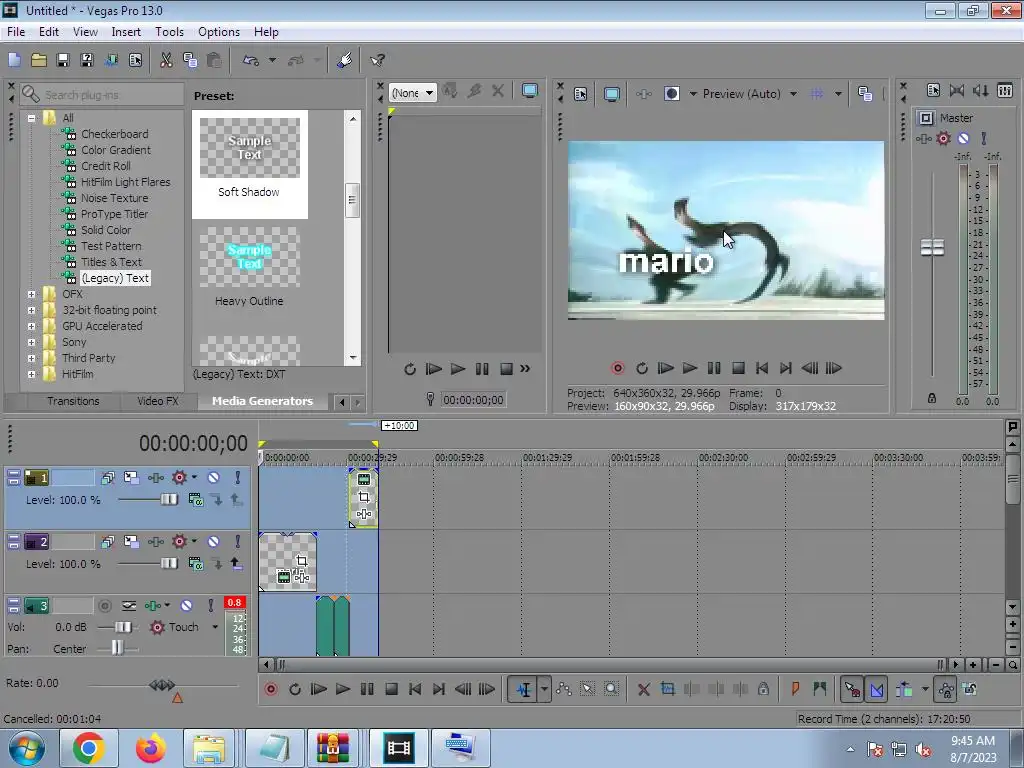Select Normal Edit tool in bottom toolbar
This screenshot has width=1024, height=768.
524,690
